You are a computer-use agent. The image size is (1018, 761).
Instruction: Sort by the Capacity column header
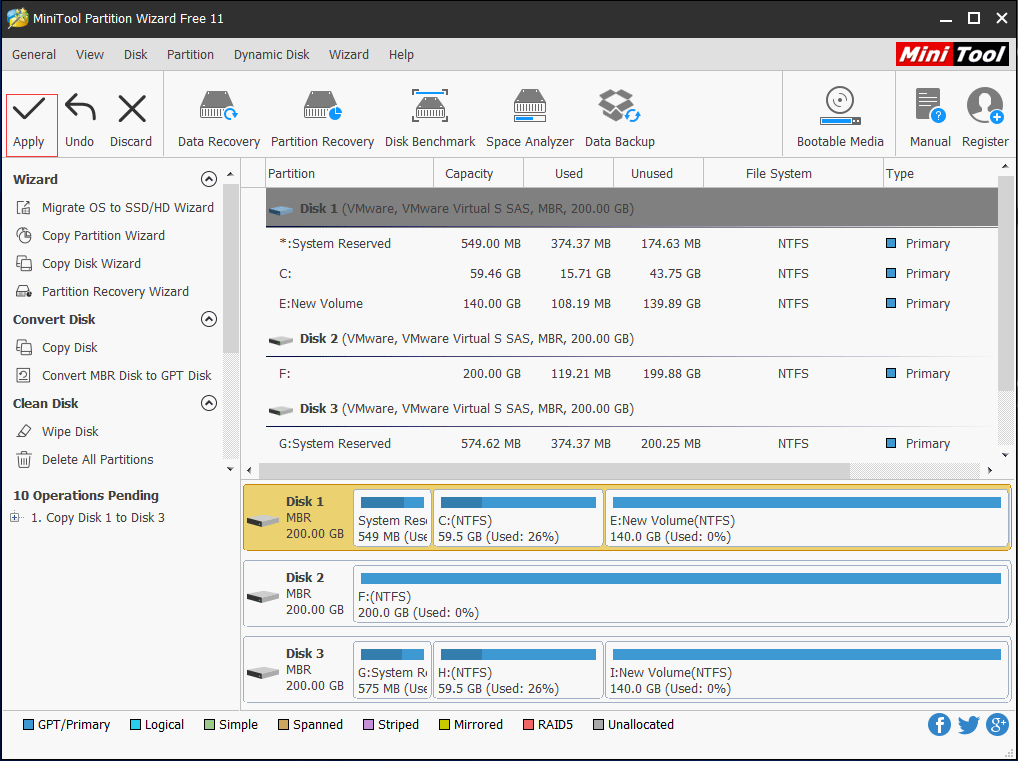coord(478,173)
